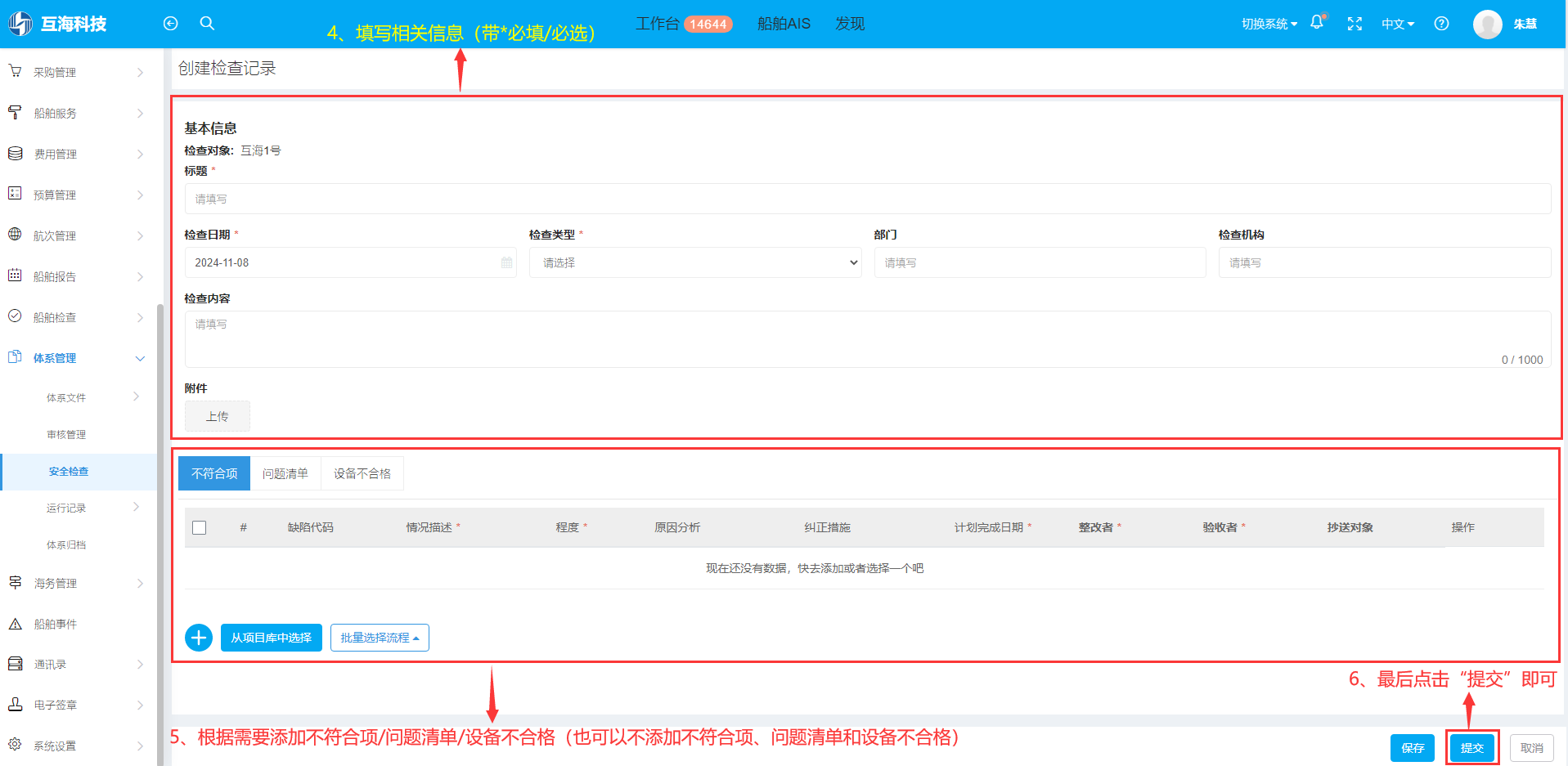1568x766 pixels.
Task: Tick the select-all checkbox in table header
Action: (199, 527)
